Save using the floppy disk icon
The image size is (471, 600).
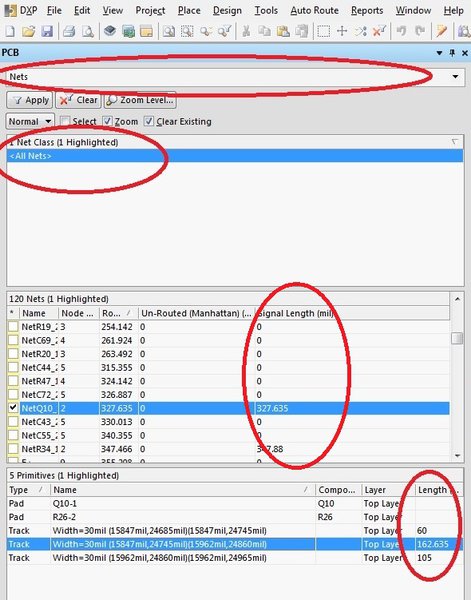pos(47,31)
